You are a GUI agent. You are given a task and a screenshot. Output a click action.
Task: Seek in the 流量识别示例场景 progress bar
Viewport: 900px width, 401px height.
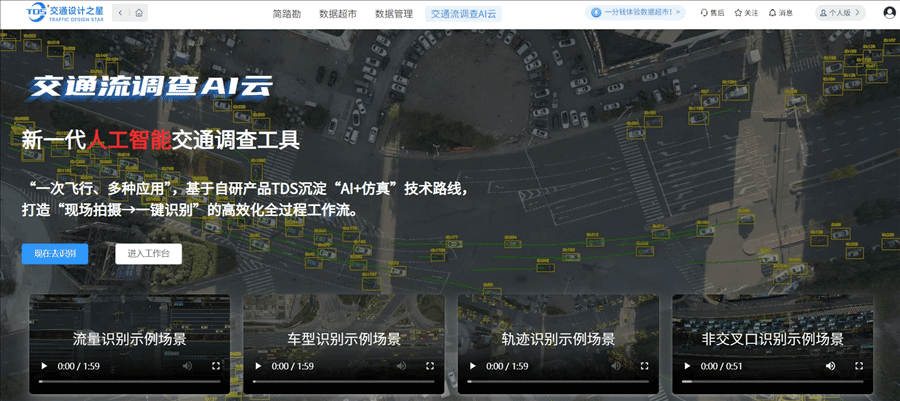click(x=130, y=381)
